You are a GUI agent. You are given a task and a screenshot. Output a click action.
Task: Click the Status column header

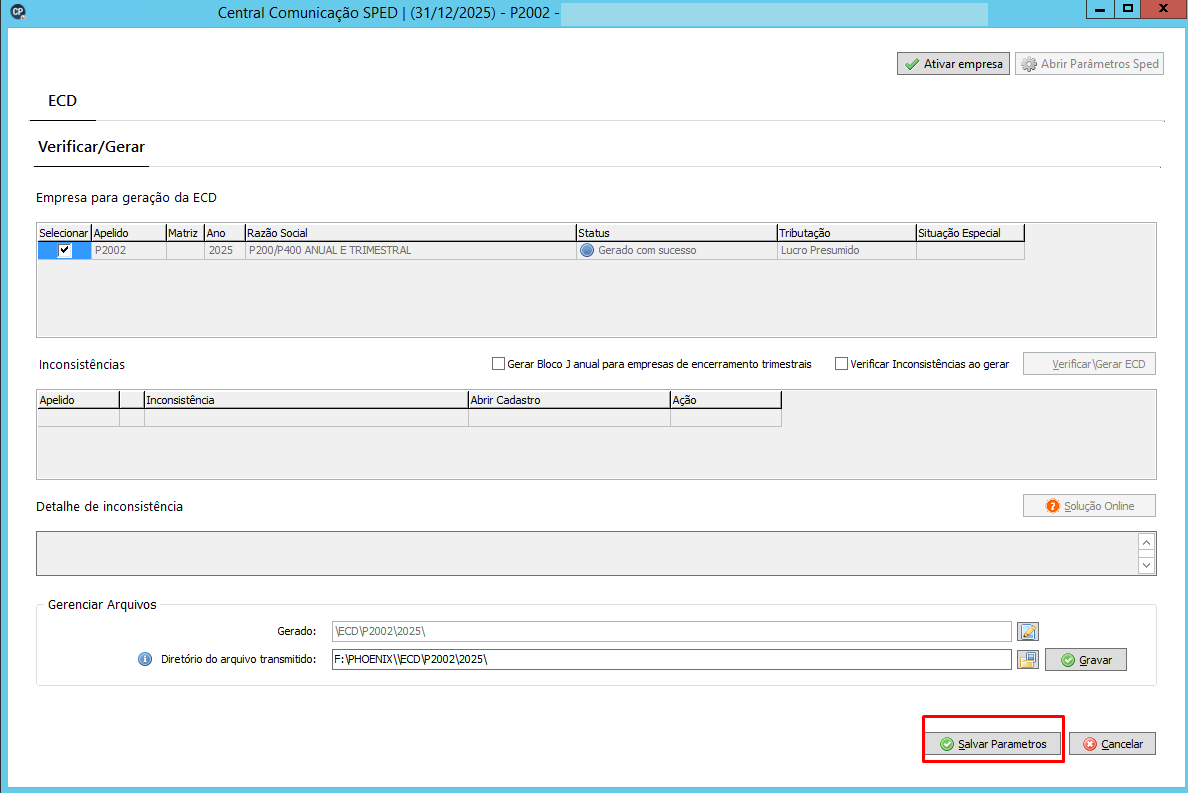click(x=677, y=233)
